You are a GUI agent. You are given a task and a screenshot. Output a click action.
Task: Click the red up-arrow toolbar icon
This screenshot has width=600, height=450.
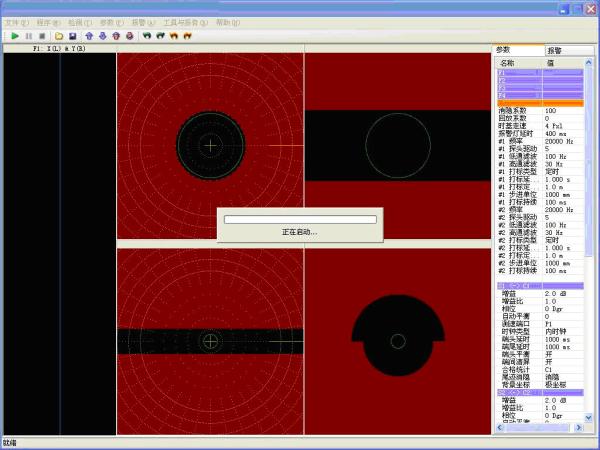point(116,36)
